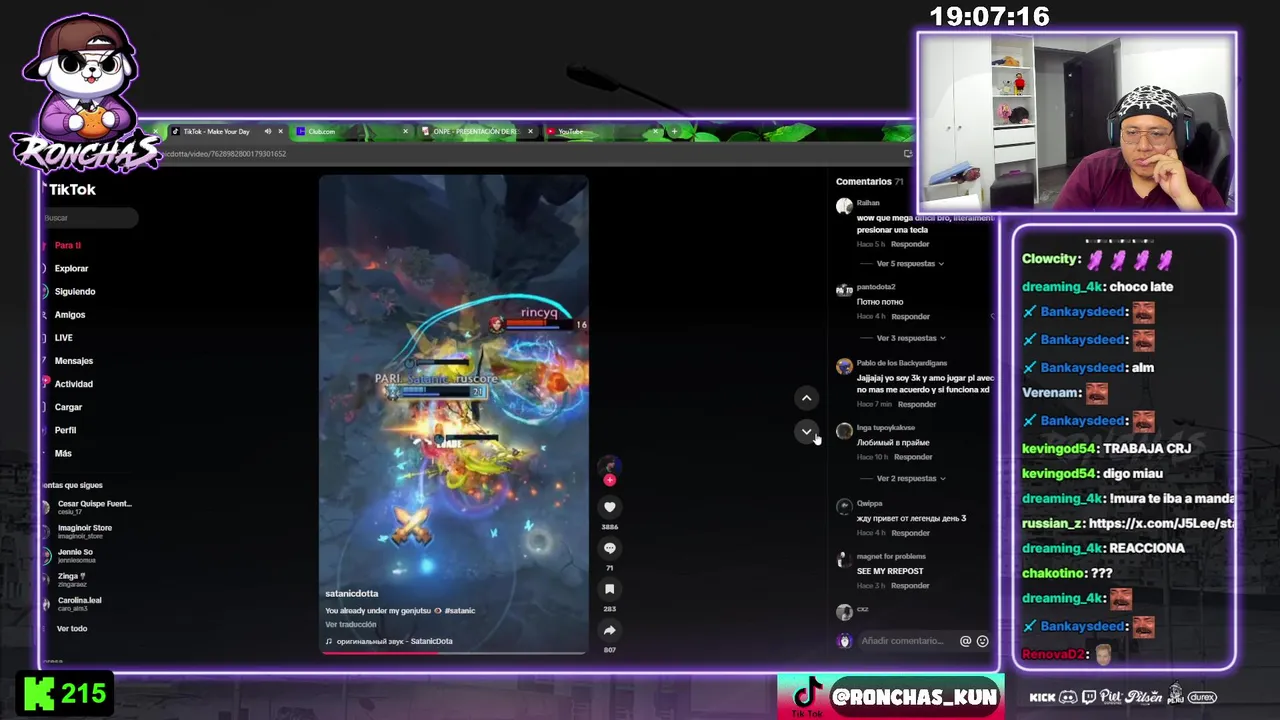Switch to the YouTube browser tab
This screenshot has height=720, width=1280.
[x=600, y=131]
